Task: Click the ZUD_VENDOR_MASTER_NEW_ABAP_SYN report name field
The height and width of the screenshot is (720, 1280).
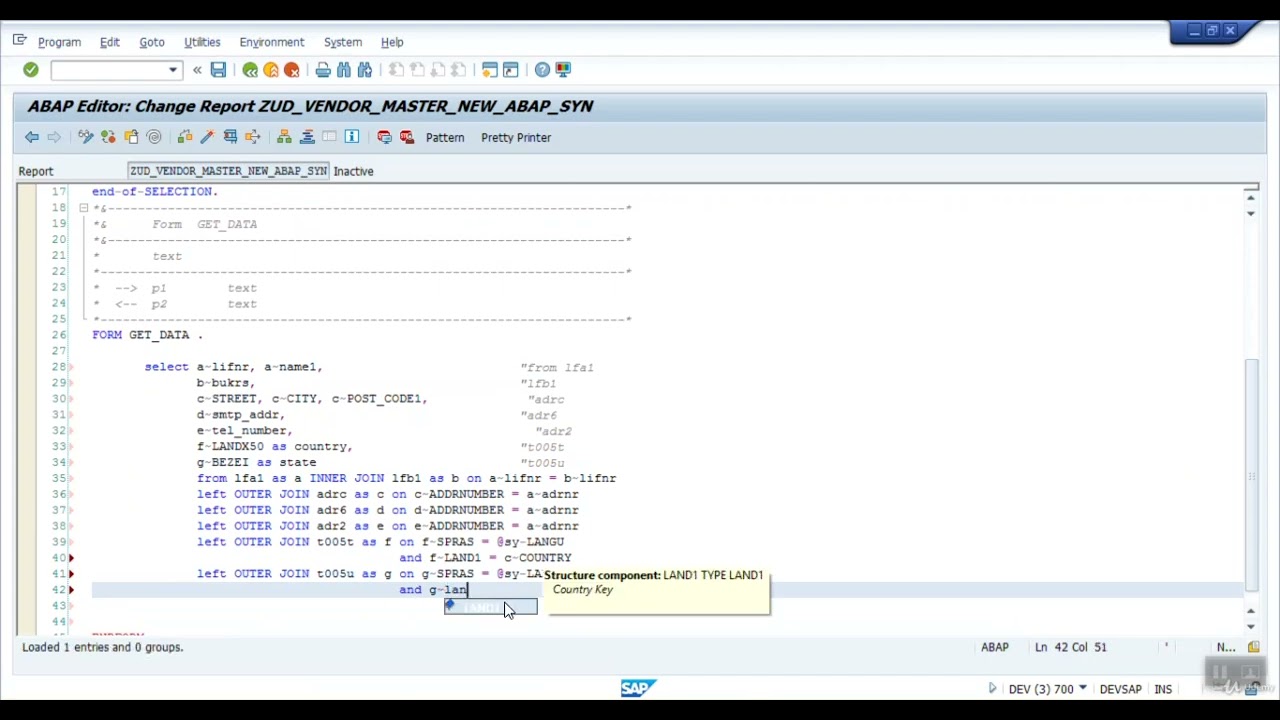Action: (228, 171)
